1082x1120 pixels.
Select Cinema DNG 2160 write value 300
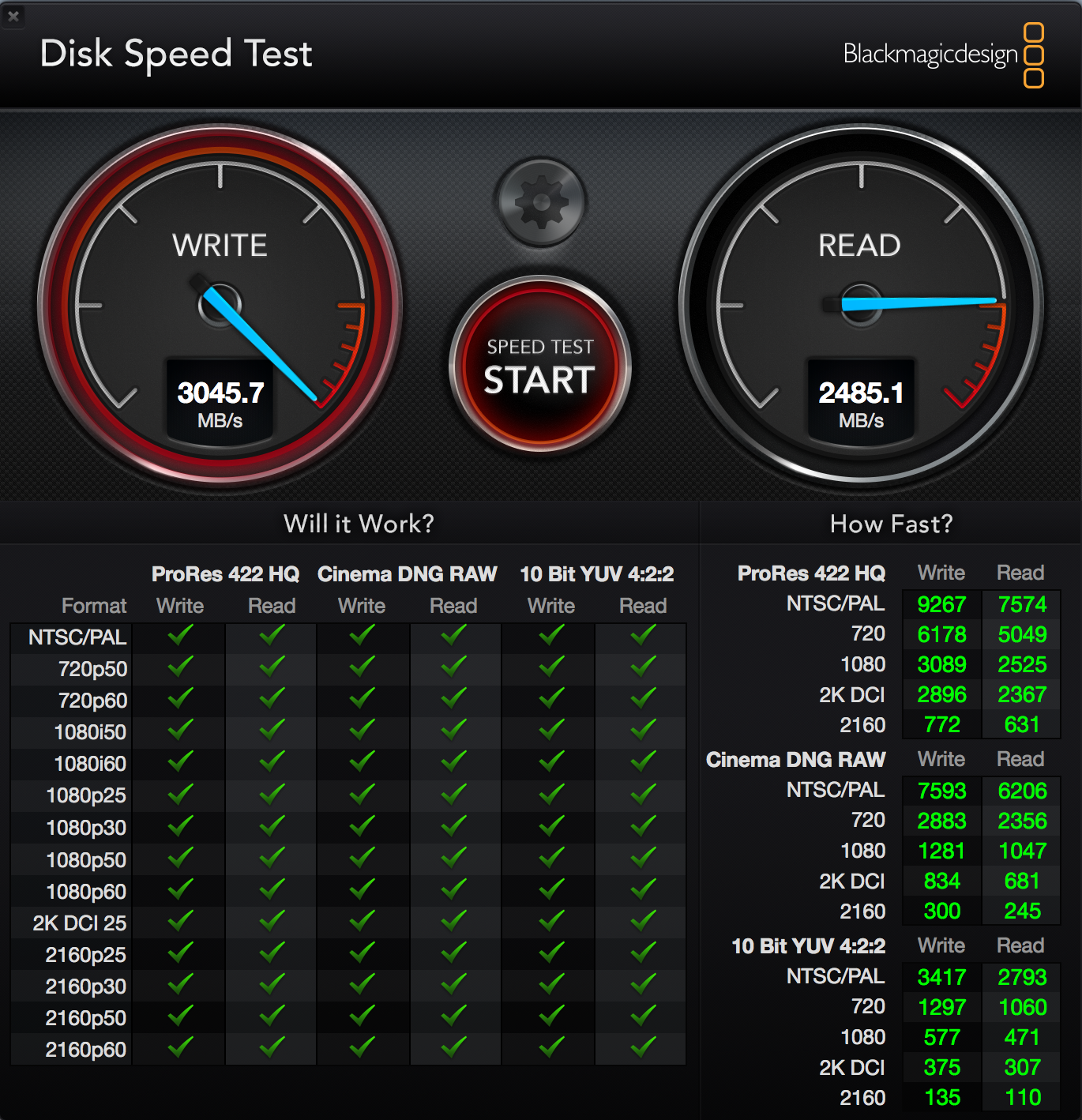tap(941, 911)
